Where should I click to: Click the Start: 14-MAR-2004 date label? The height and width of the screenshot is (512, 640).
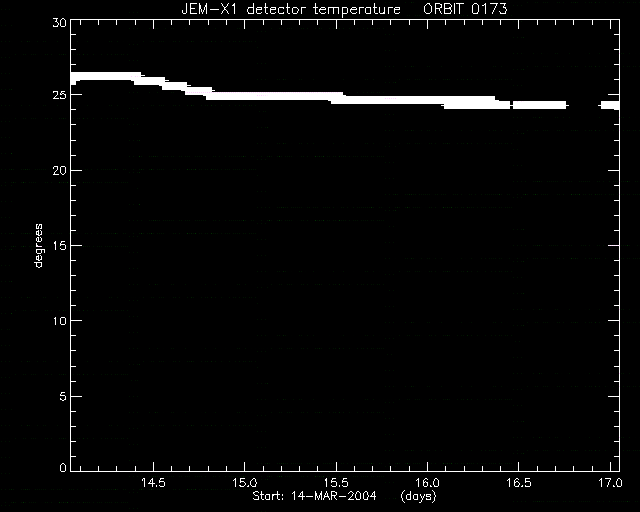(x=314, y=496)
